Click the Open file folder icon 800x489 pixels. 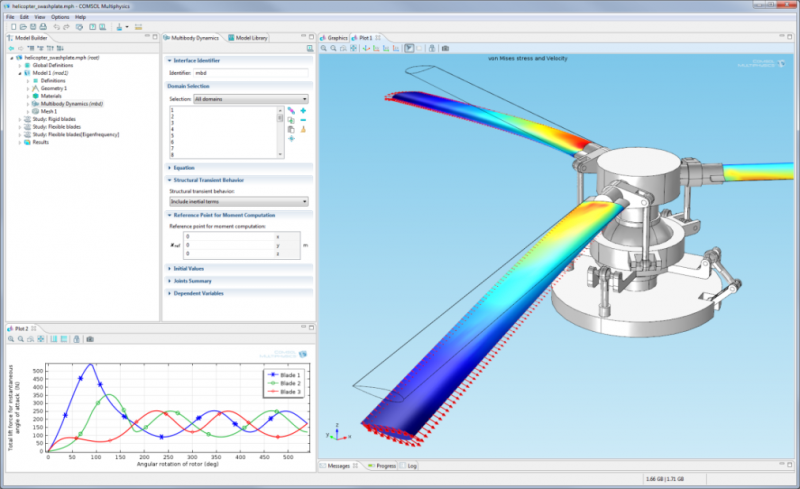[23, 27]
